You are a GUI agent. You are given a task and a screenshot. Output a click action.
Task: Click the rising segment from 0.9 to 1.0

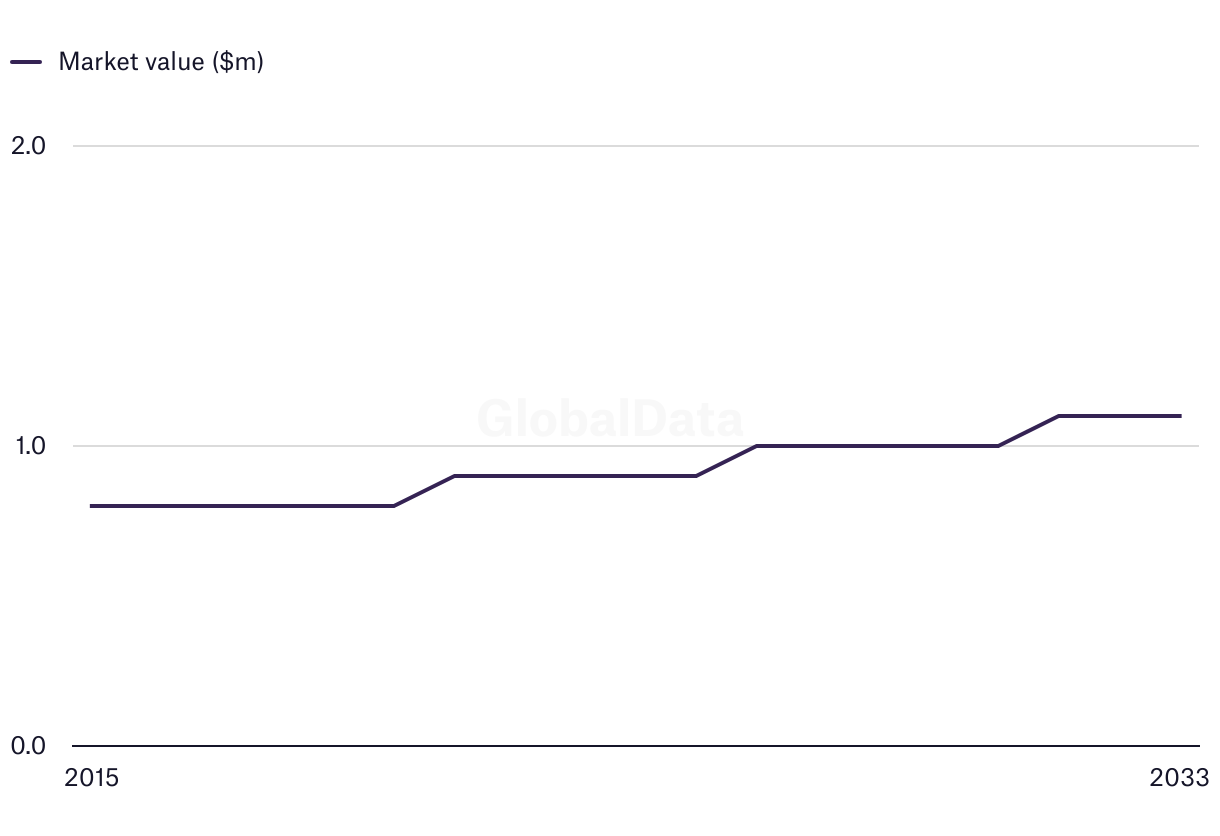point(726,461)
